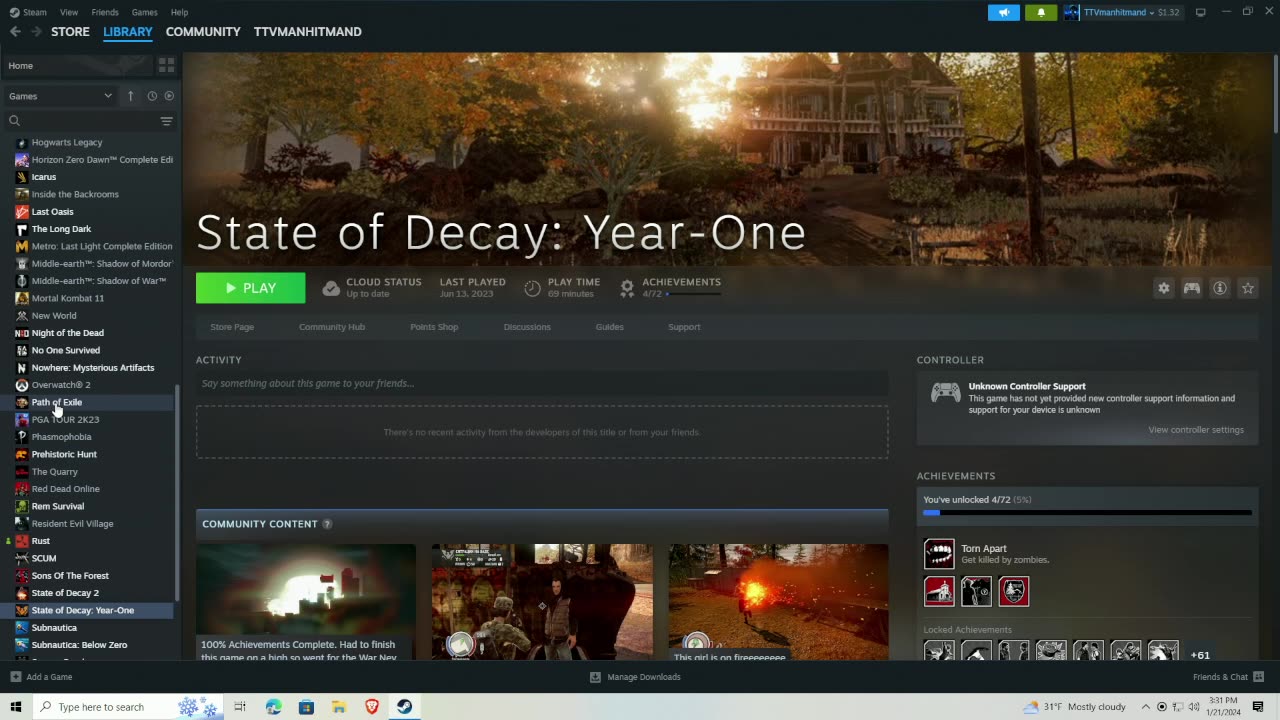The image size is (1280, 720).
Task: Click the library search magnifier icon
Action: point(15,121)
